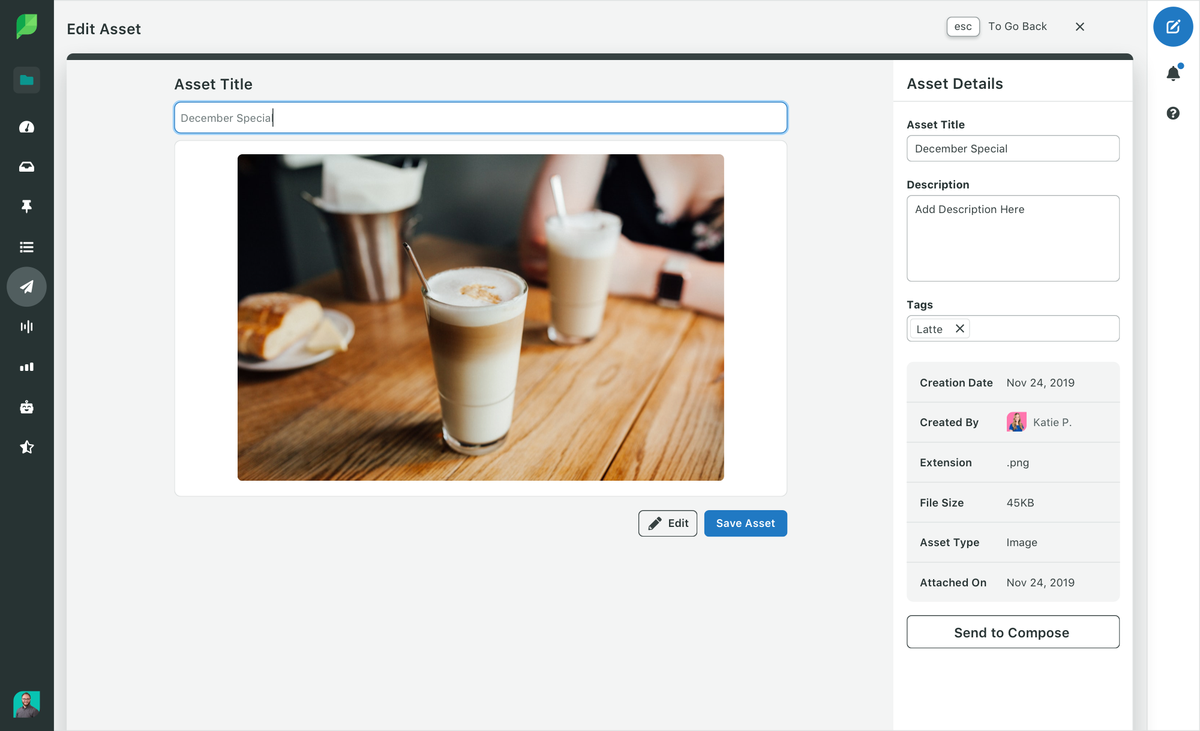Click the latte image preview

click(x=481, y=317)
